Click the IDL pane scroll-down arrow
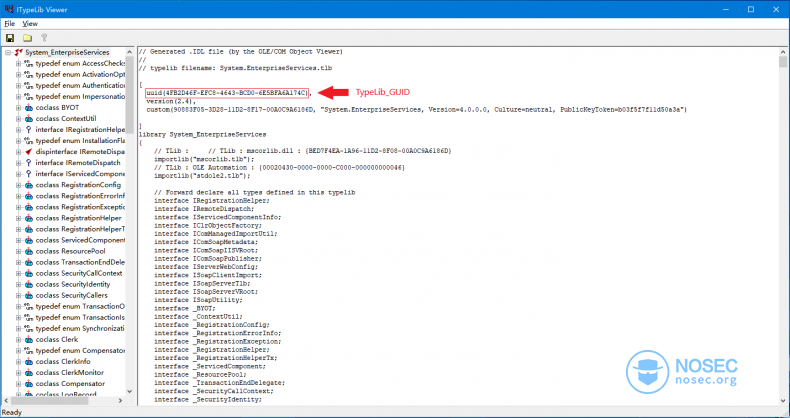The width and height of the screenshot is (790, 418). pos(783,401)
